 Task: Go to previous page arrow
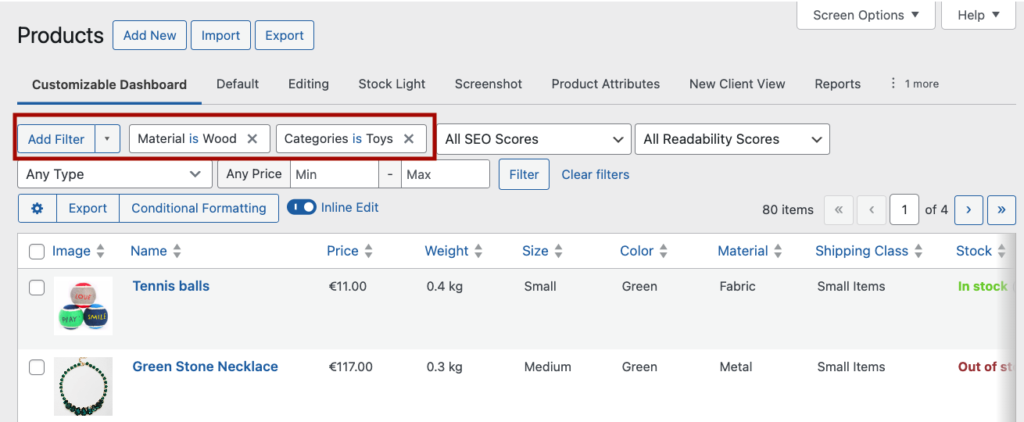871,210
